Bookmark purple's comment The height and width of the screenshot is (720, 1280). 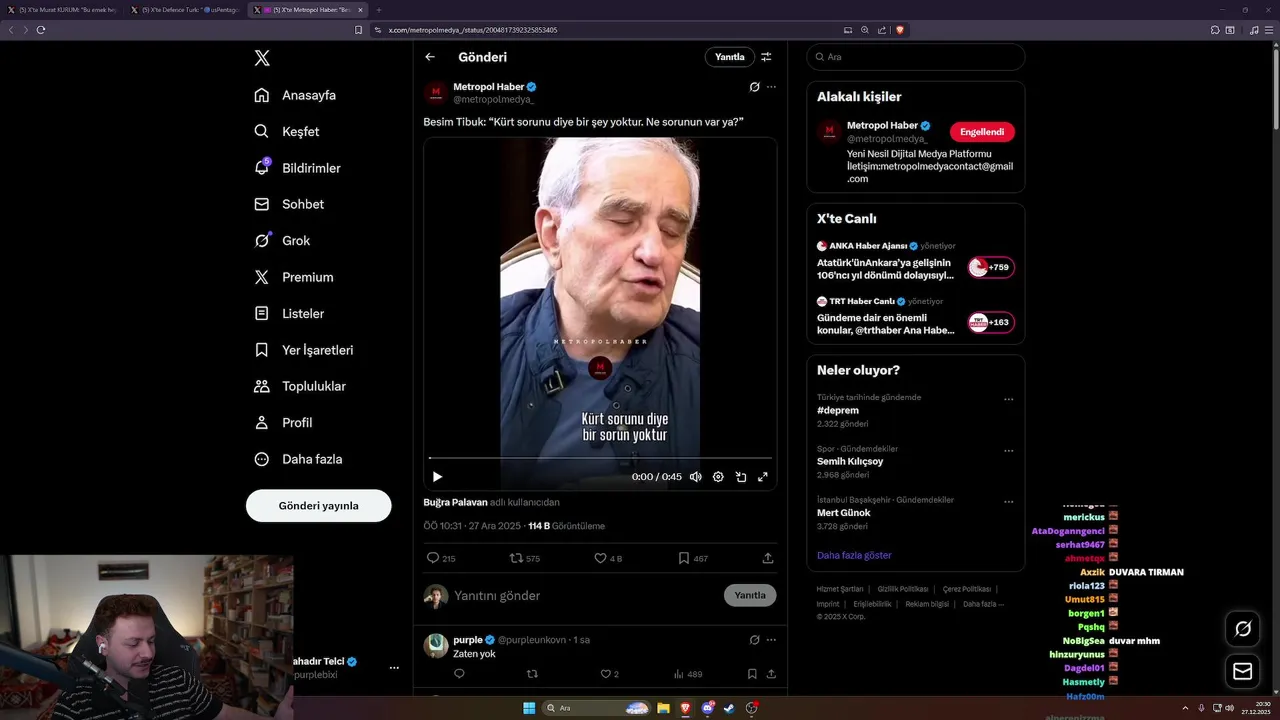[x=752, y=674]
